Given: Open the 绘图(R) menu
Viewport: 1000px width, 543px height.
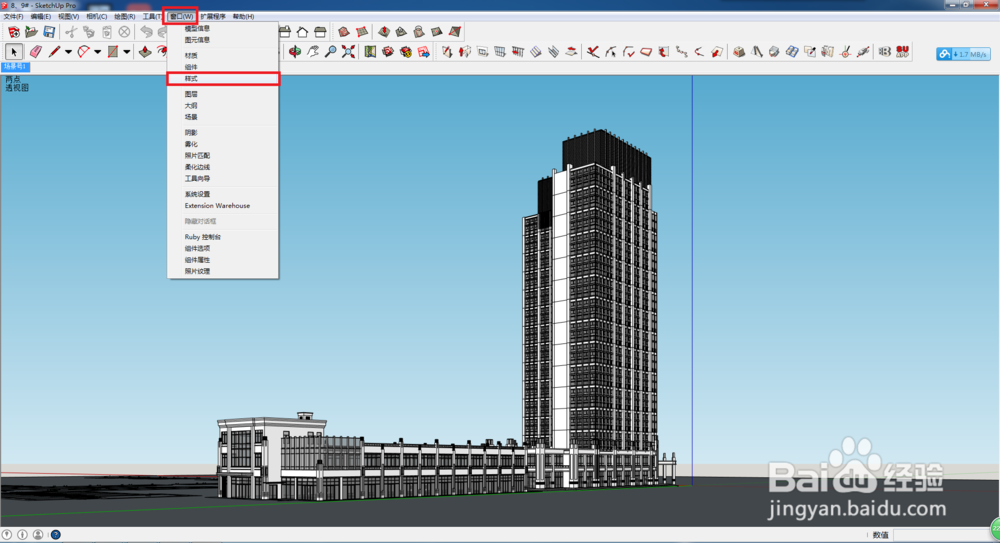Looking at the screenshot, I should pyautogui.click(x=124, y=17).
